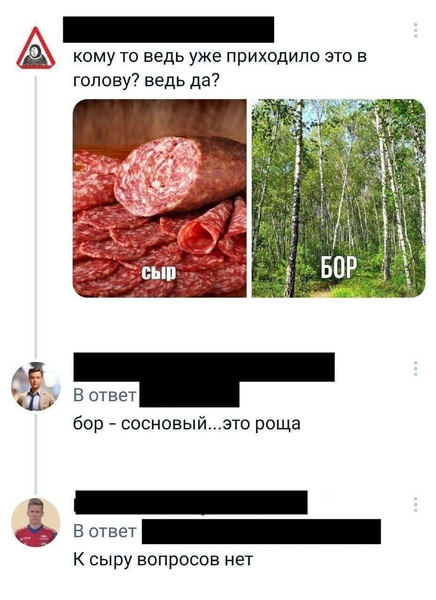Click the redacted name above 'К сыру вопросов нет'
The width and height of the screenshot is (436, 600).
pyautogui.click(x=191, y=502)
